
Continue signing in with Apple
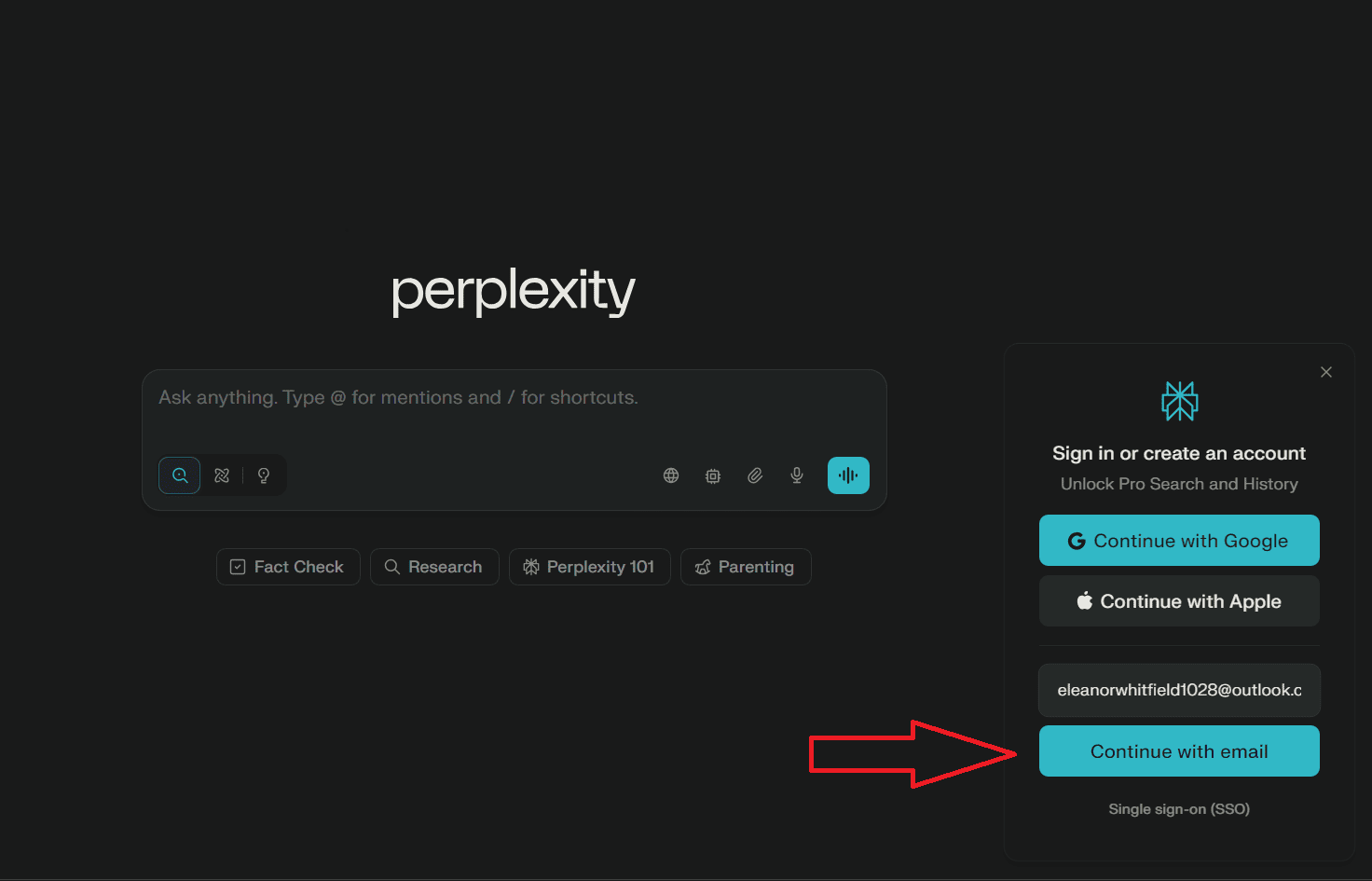(x=1178, y=600)
